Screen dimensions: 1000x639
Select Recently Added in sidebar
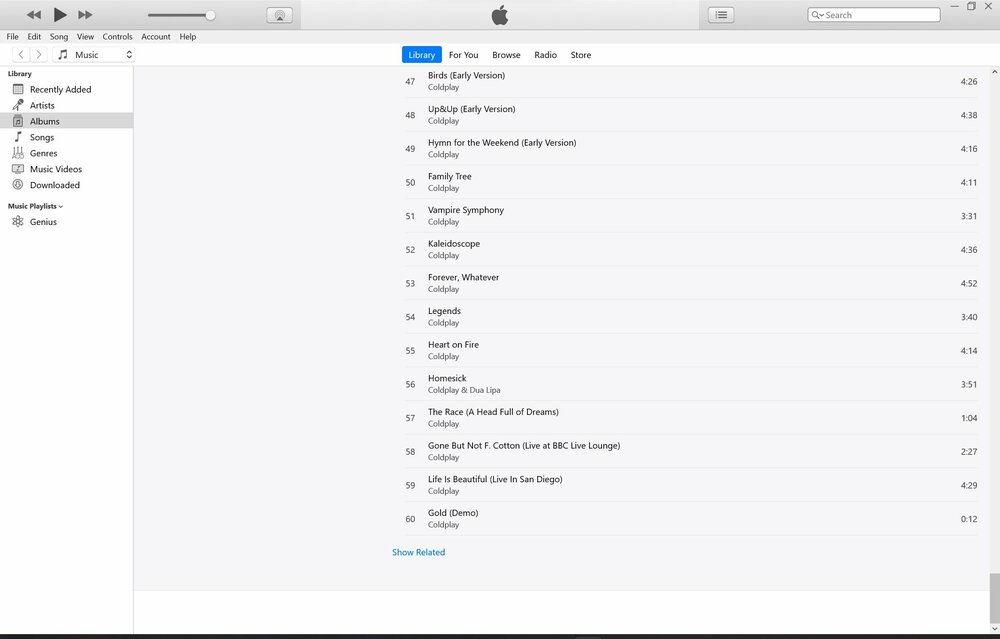tap(60, 89)
